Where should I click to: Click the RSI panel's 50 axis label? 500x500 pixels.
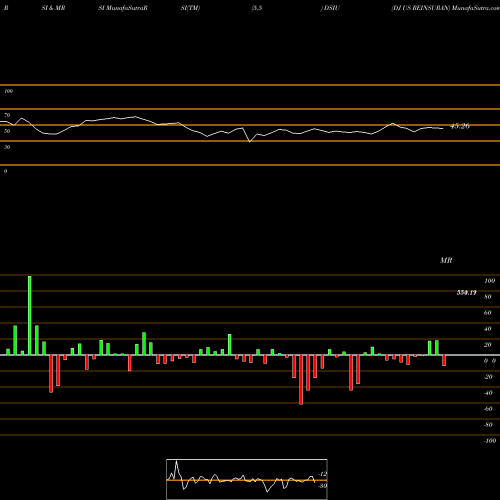7,131
